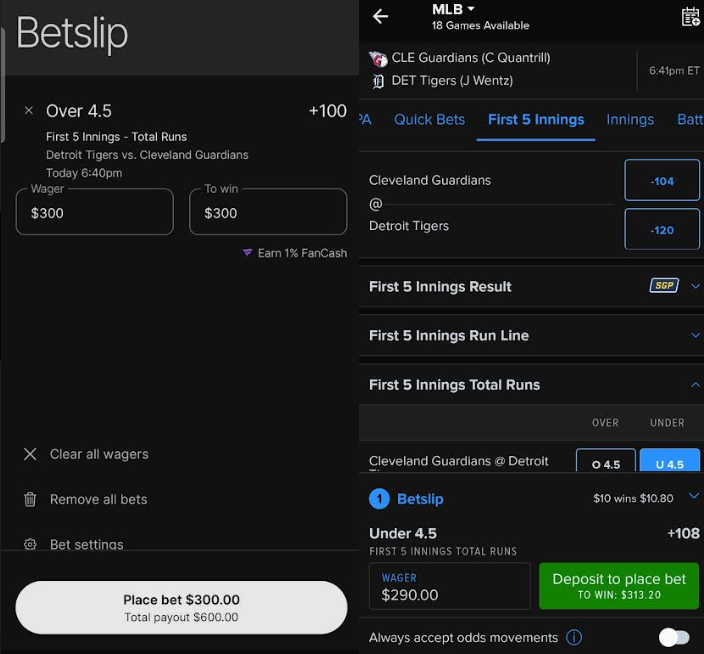Image resolution: width=704 pixels, height=654 pixels.
Task: Click the $10 wins $10.80 text
Action: tap(633, 498)
